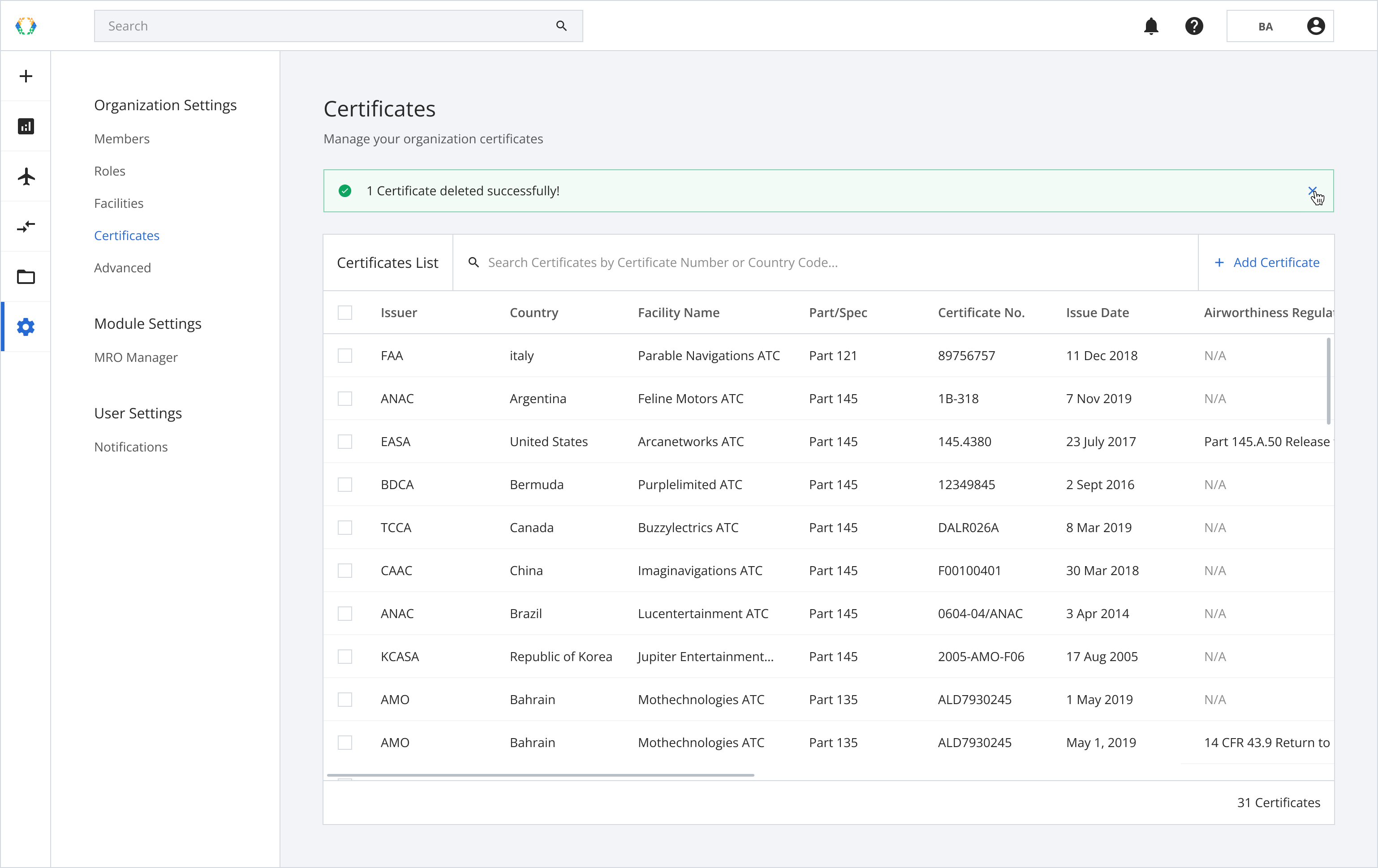Check the CAAC China row checkbox
The image size is (1378, 868).
tap(345, 571)
